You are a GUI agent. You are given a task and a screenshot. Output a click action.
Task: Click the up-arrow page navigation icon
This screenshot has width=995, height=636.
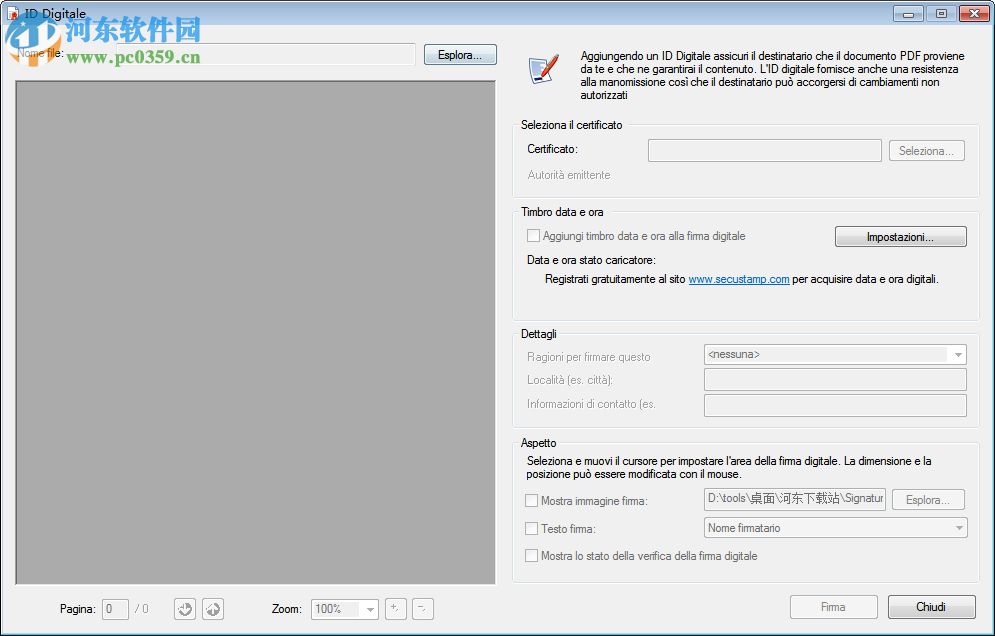click(x=213, y=609)
